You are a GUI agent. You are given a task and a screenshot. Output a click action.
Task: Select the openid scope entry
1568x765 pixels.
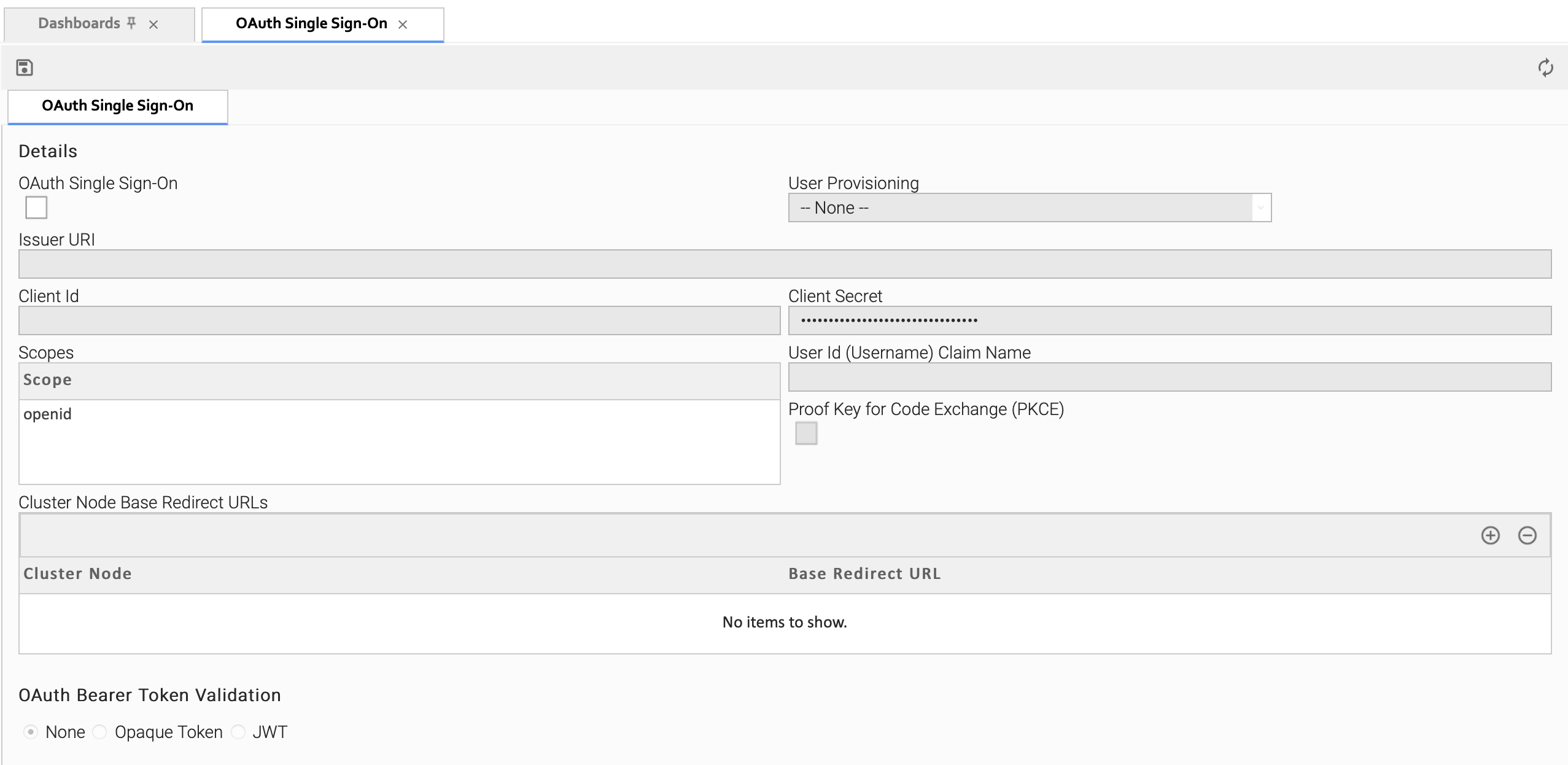pos(48,414)
